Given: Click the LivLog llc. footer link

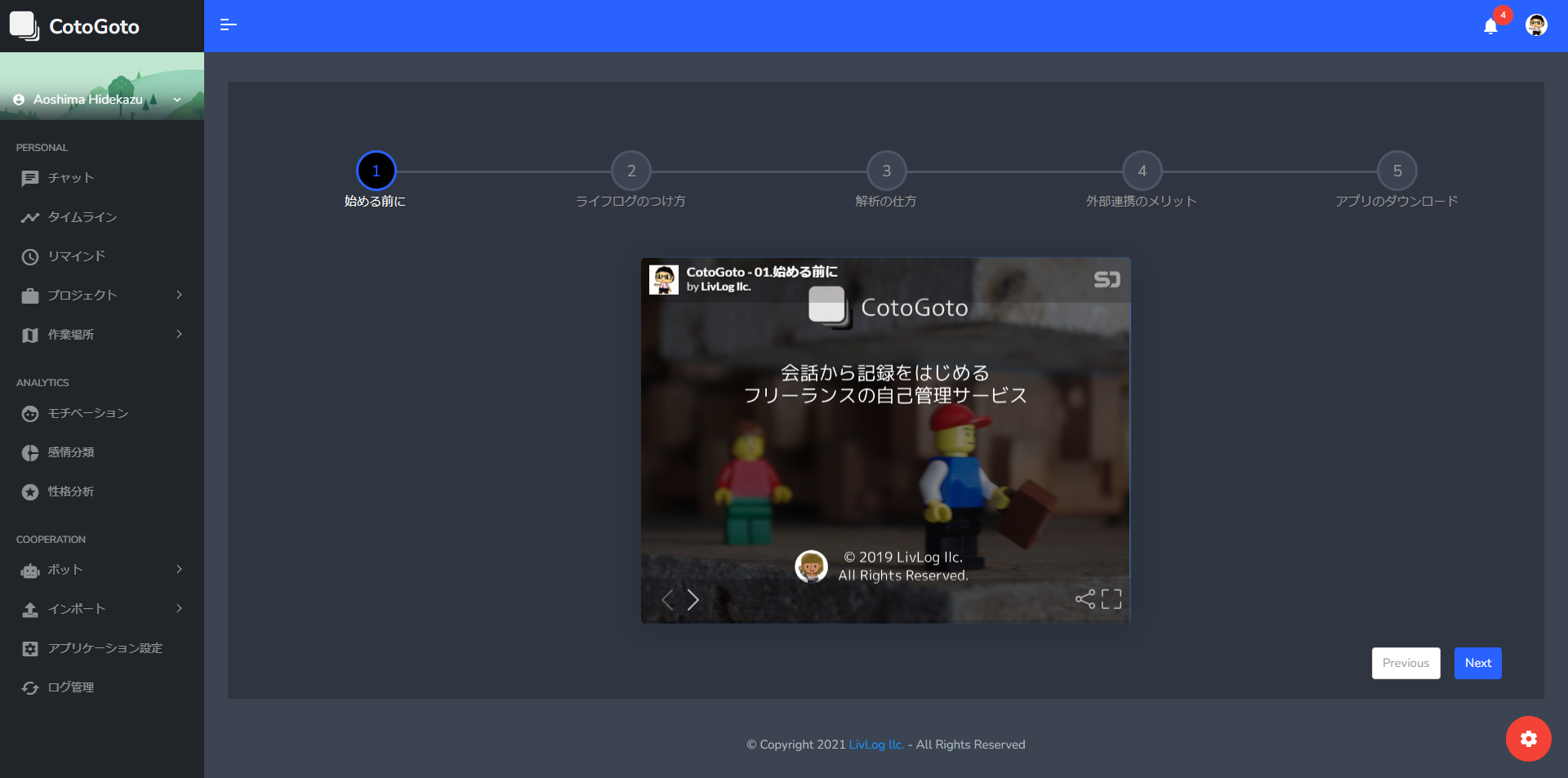Looking at the screenshot, I should pyautogui.click(x=876, y=745).
